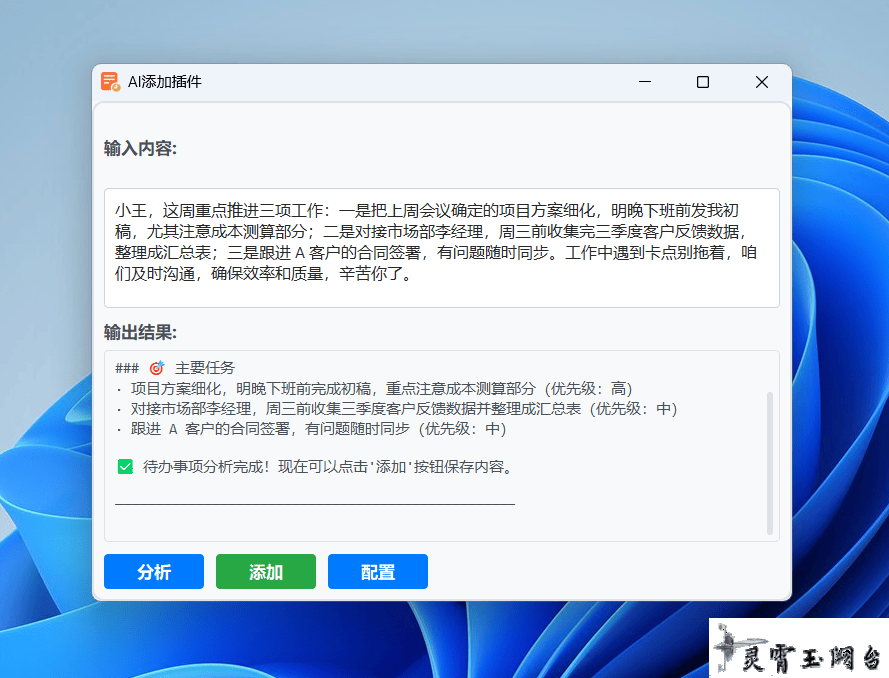Click the AI添加插件 app icon in title bar
889x678 pixels.
coord(110,82)
